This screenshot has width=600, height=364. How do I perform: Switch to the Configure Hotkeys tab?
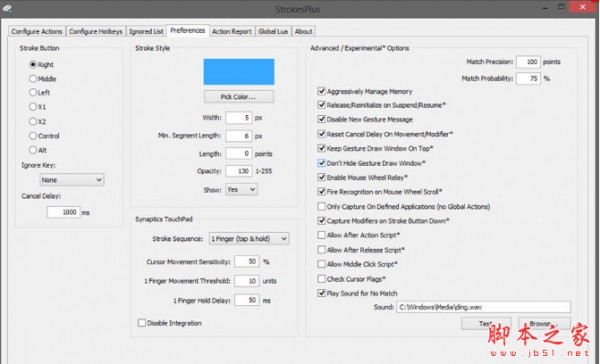(x=96, y=31)
